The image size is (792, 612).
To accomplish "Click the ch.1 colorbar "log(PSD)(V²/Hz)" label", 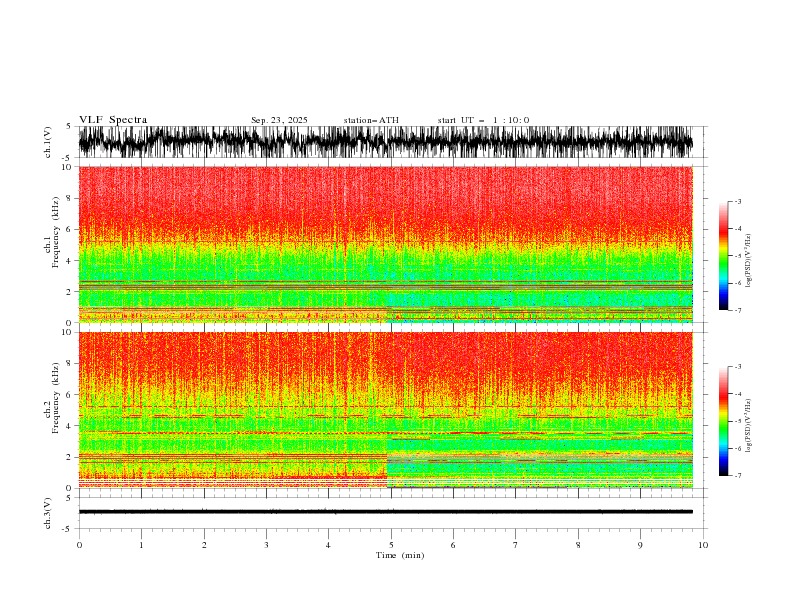I will tap(748, 261).
